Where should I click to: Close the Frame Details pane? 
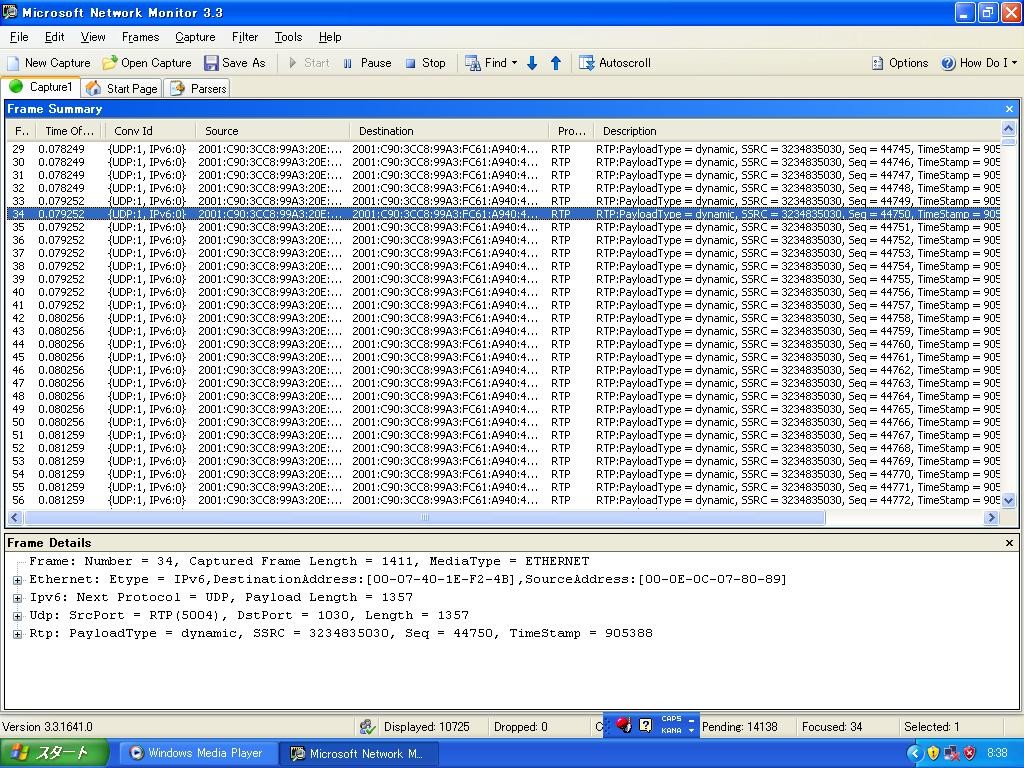pyautogui.click(x=1010, y=543)
